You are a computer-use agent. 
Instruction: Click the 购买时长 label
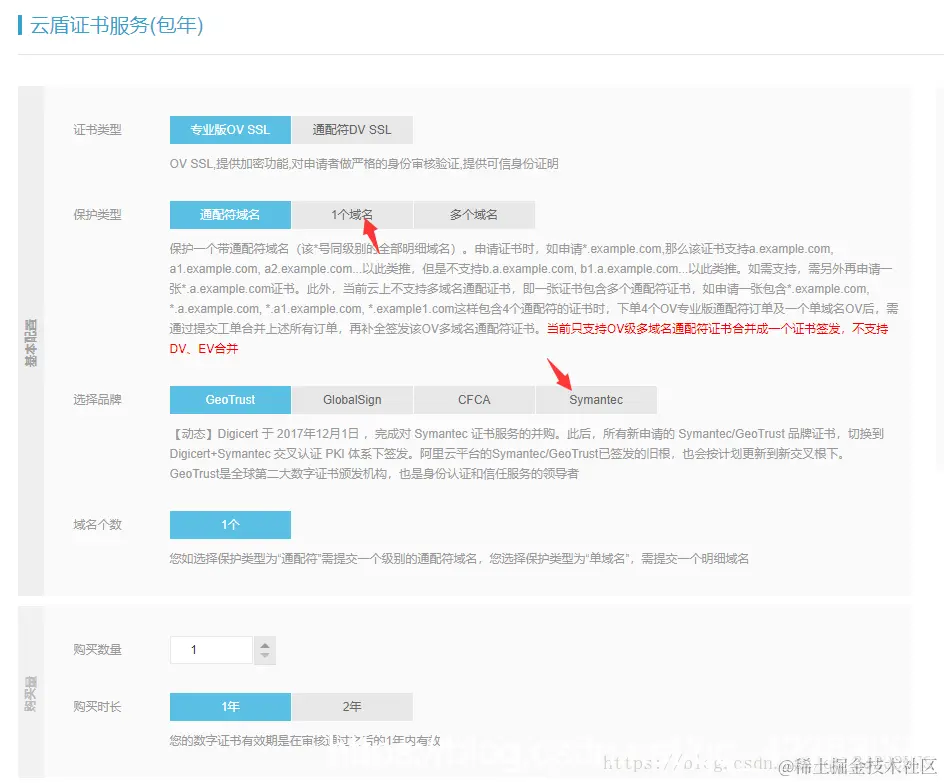tap(98, 707)
